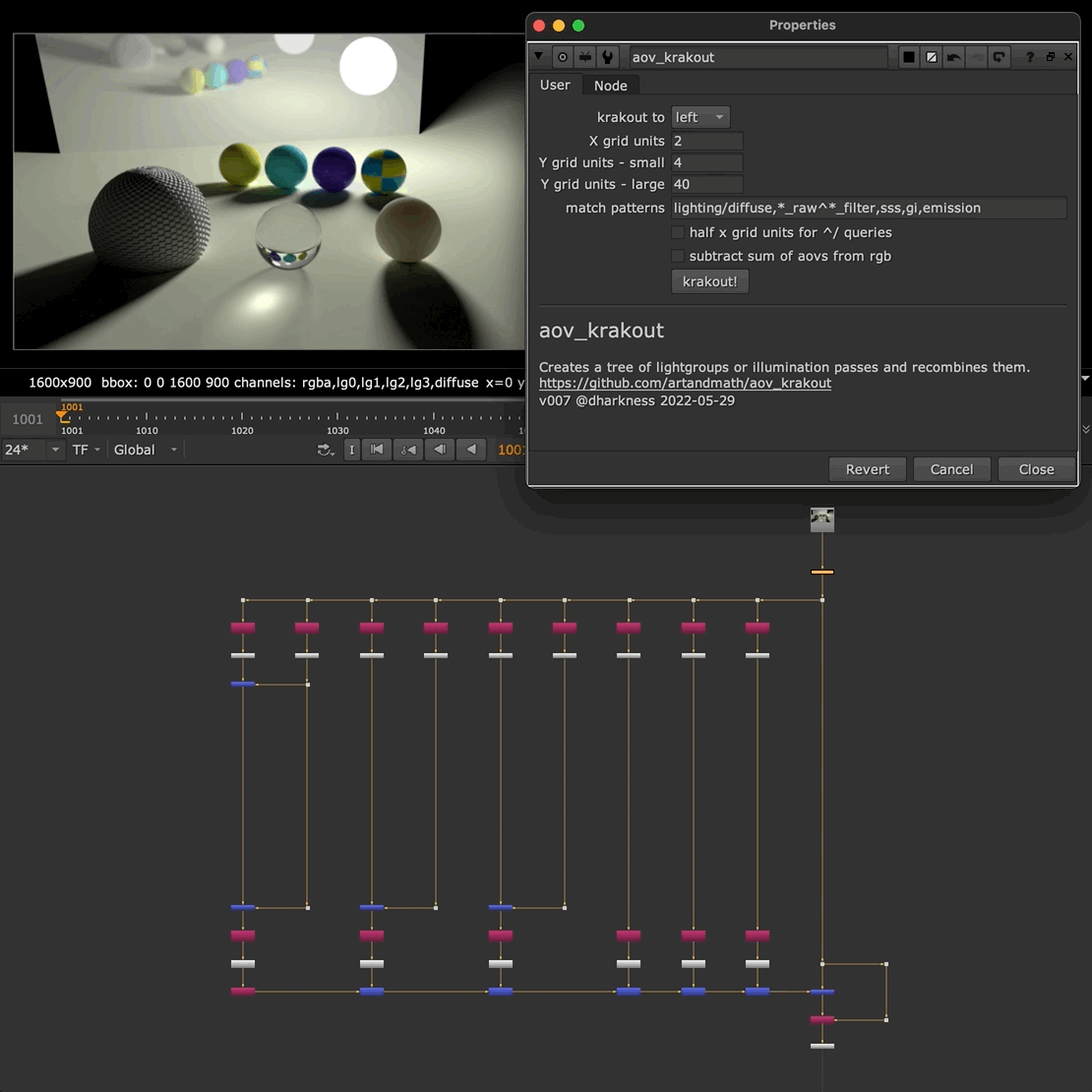
Task: Click the undo arrow in Properties header
Action: click(953, 57)
